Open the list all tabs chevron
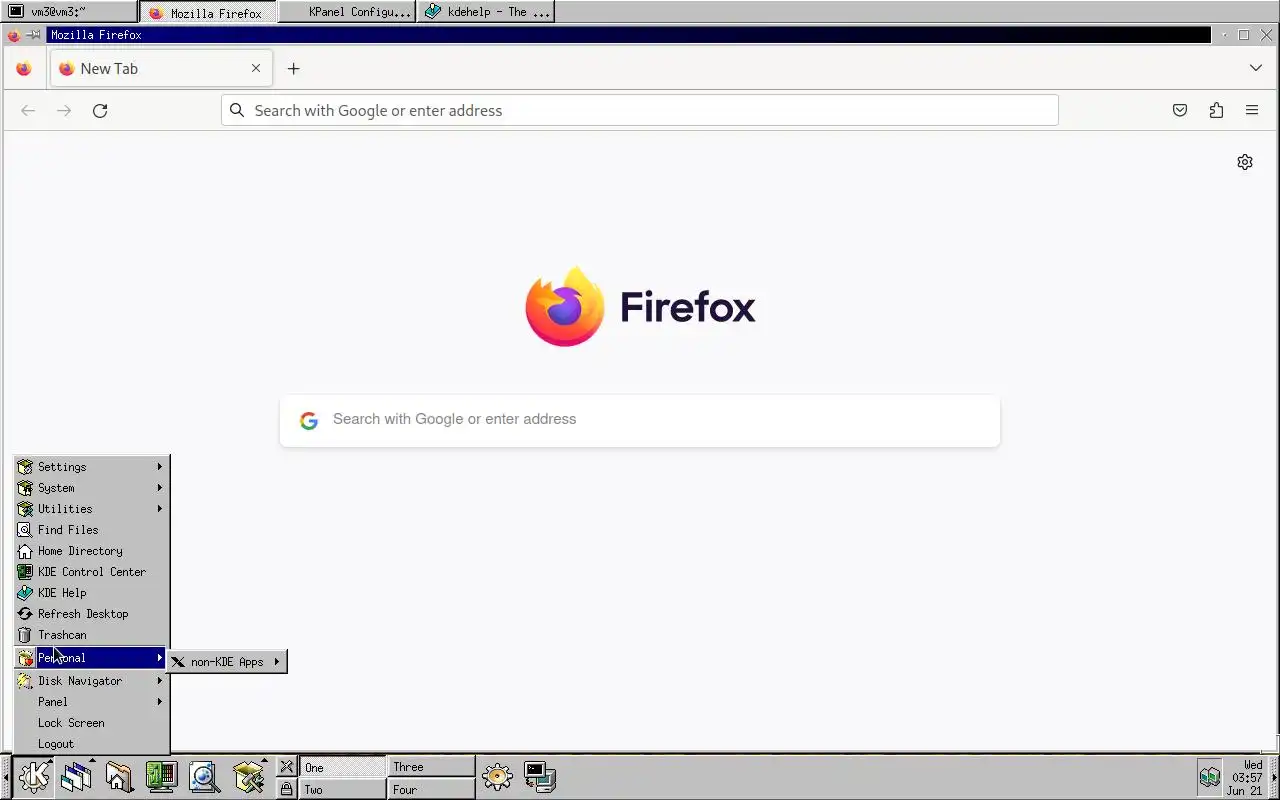The width and height of the screenshot is (1280, 800). (1256, 68)
